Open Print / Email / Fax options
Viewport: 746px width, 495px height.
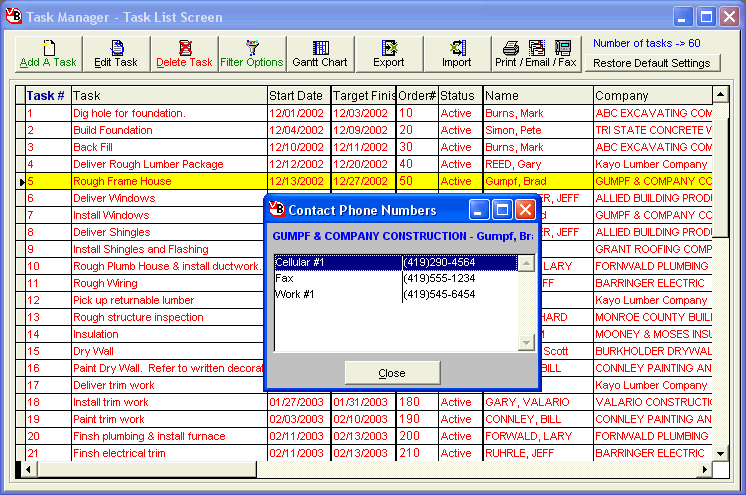tap(538, 54)
